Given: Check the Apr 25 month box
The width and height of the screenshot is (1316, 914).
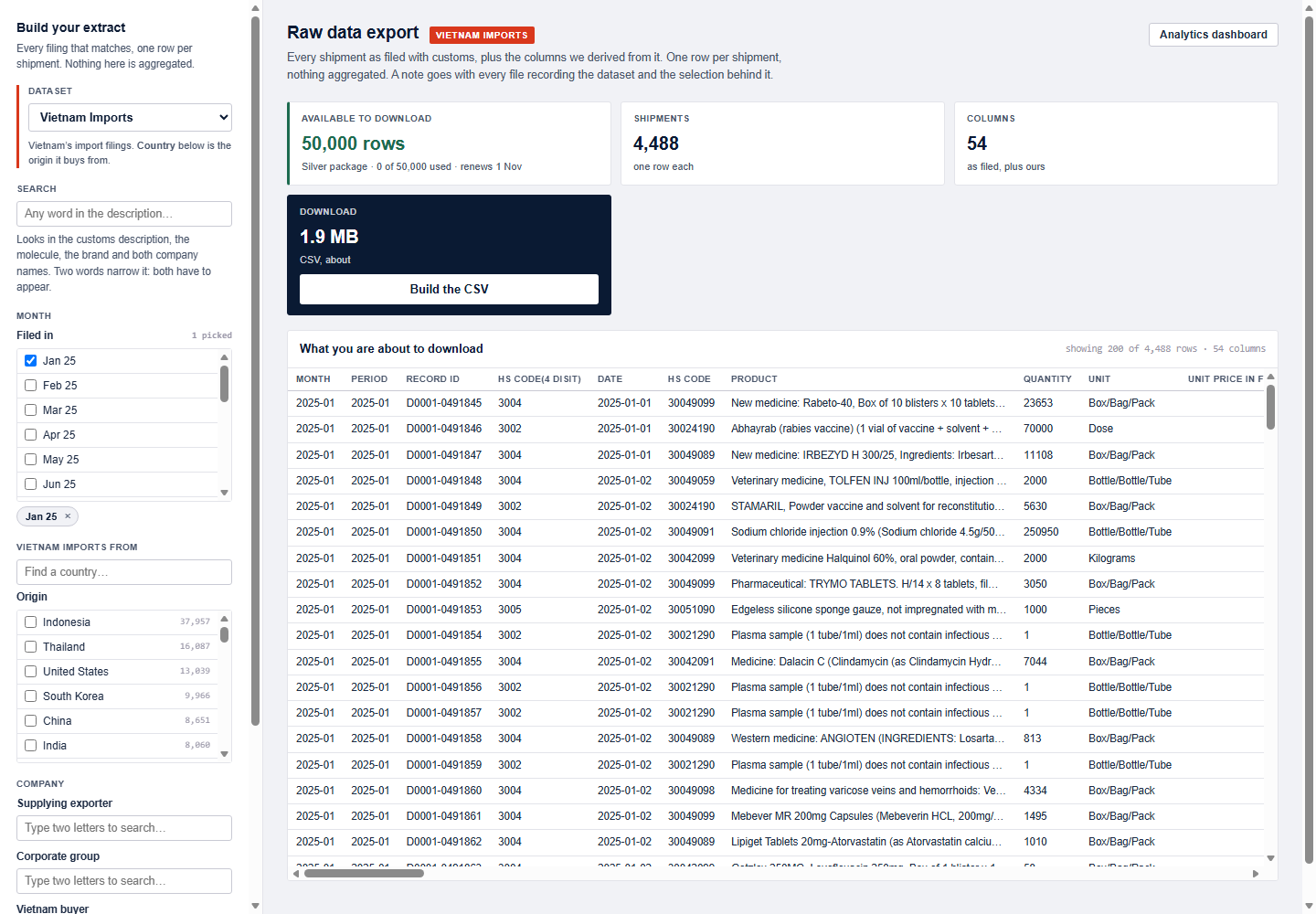Looking at the screenshot, I should [x=30, y=434].
